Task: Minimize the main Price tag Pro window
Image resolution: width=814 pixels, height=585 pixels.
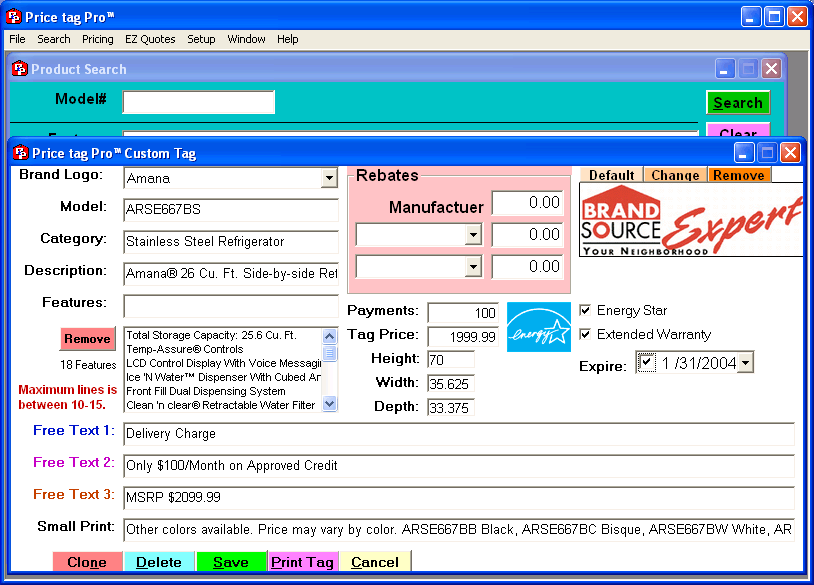Action: coord(750,17)
